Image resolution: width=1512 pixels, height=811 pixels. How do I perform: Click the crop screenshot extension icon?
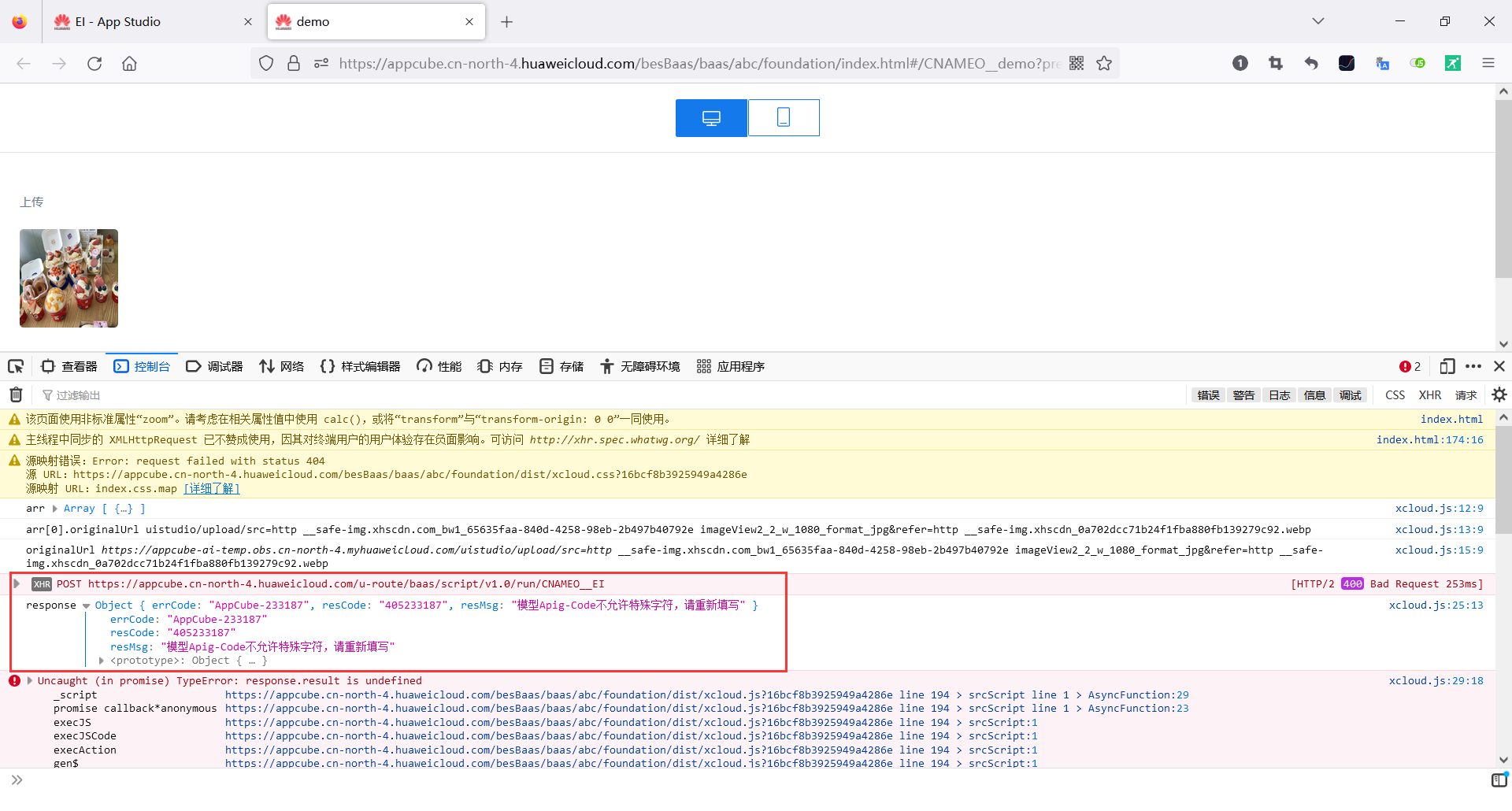pos(1276,64)
